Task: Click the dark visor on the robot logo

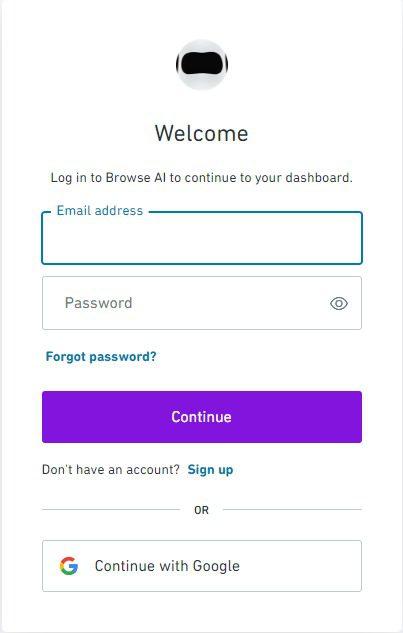Action: (x=202, y=64)
